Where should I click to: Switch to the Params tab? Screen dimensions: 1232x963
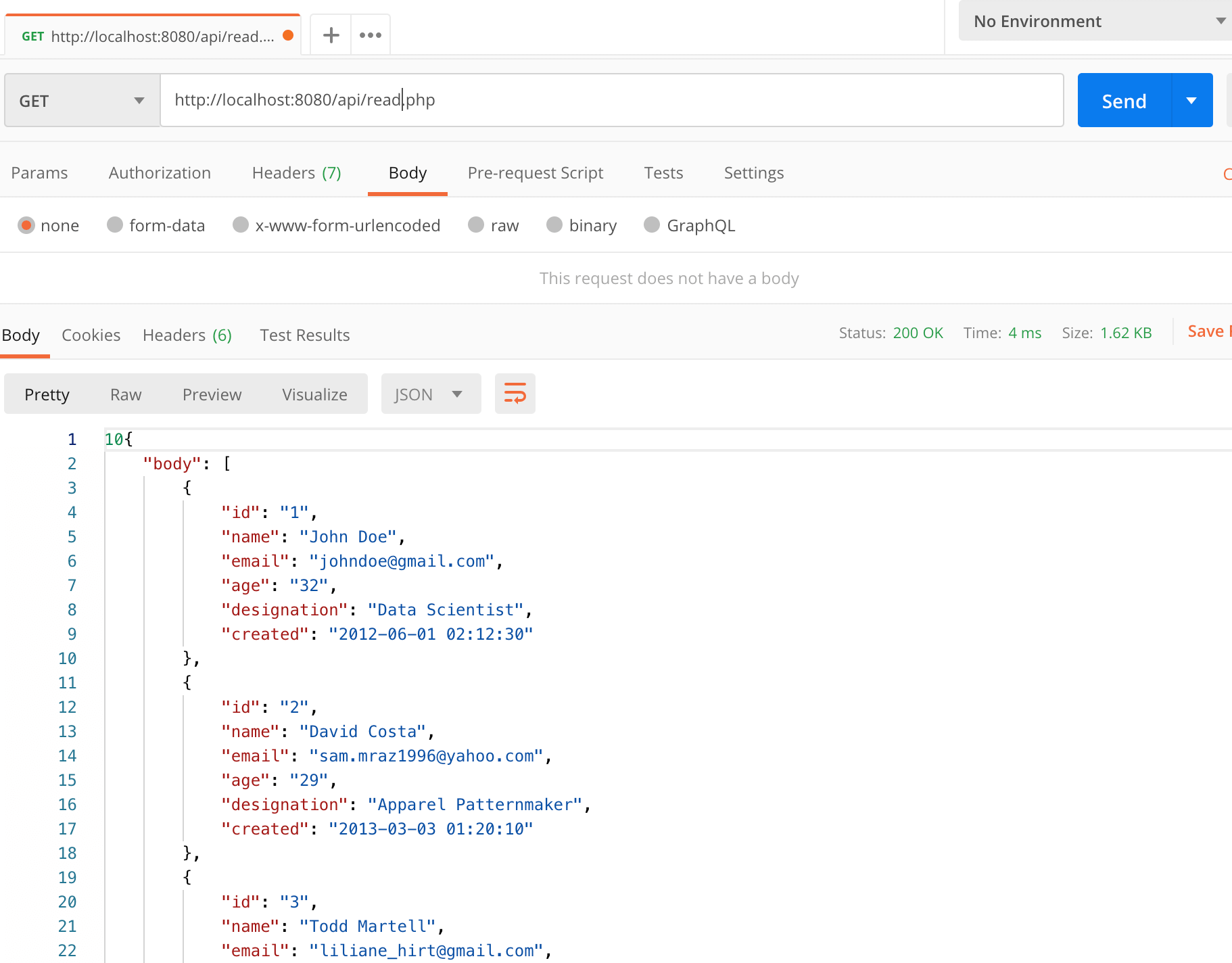(x=39, y=173)
